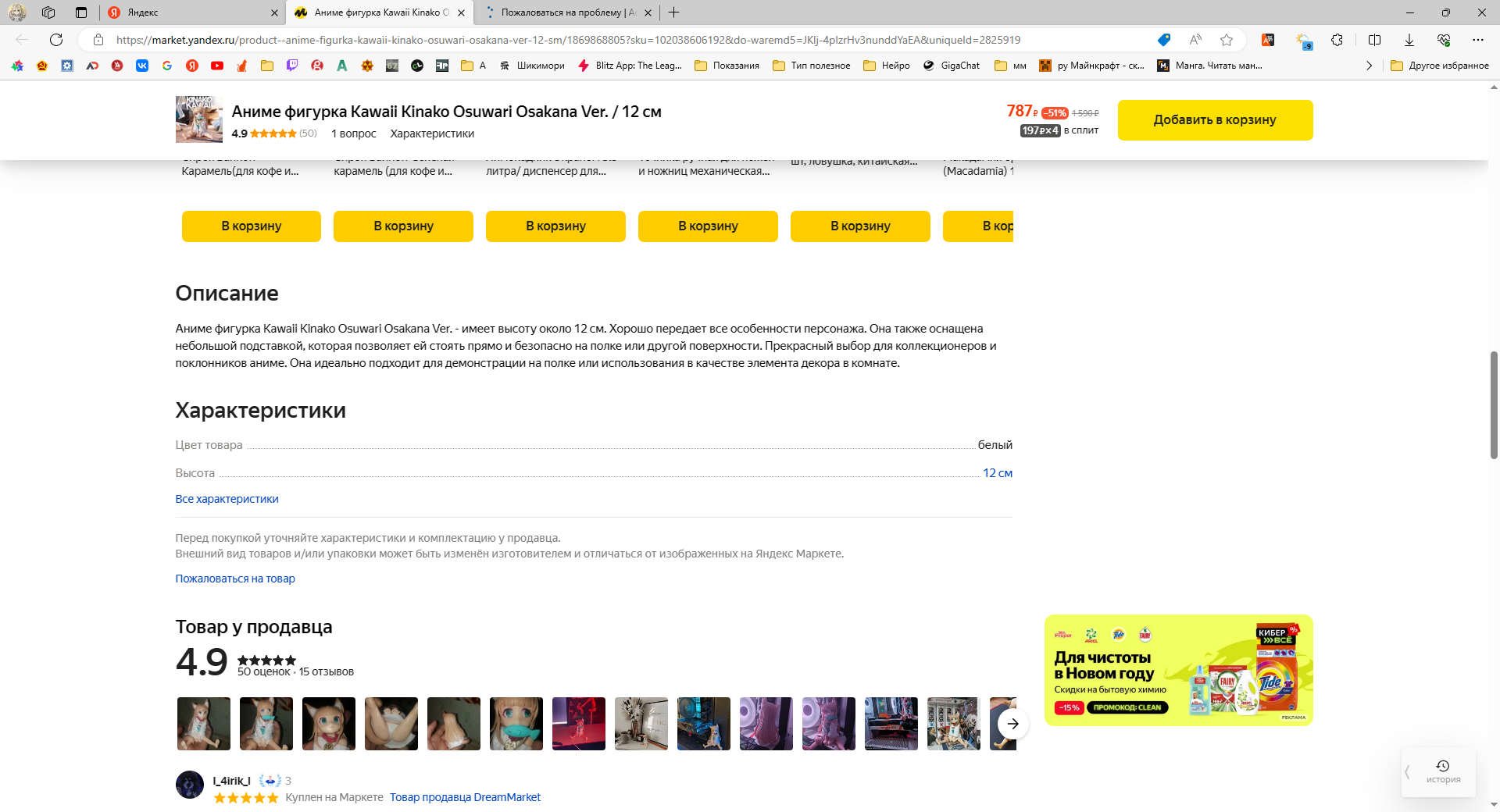Click the shopping tag icon in address bar
Viewport: 1500px width, 812px height.
[1163, 40]
